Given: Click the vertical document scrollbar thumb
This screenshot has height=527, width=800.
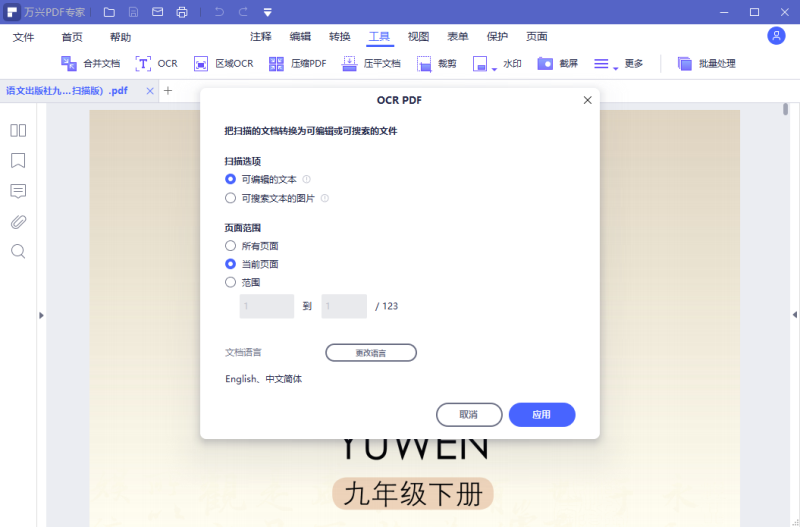Looking at the screenshot, I should tap(785, 109).
